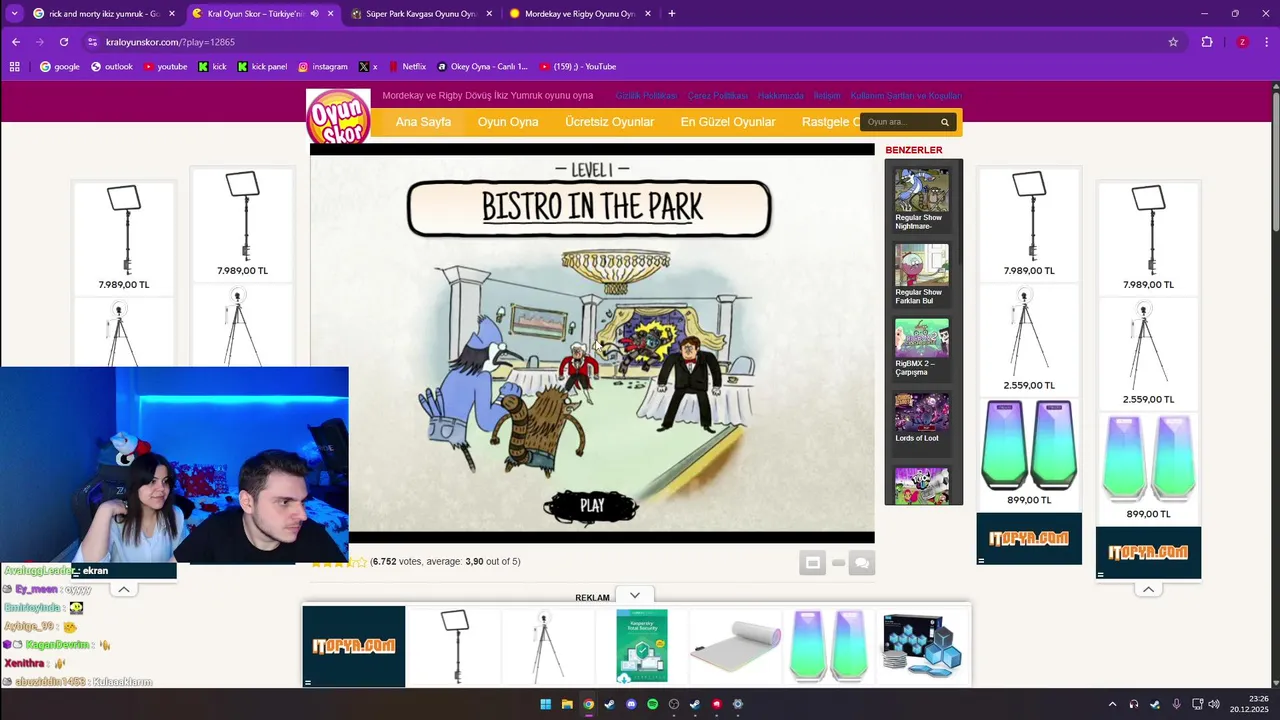1280x720 pixels.
Task: Show hidden system tray icons
Action: click(1112, 704)
